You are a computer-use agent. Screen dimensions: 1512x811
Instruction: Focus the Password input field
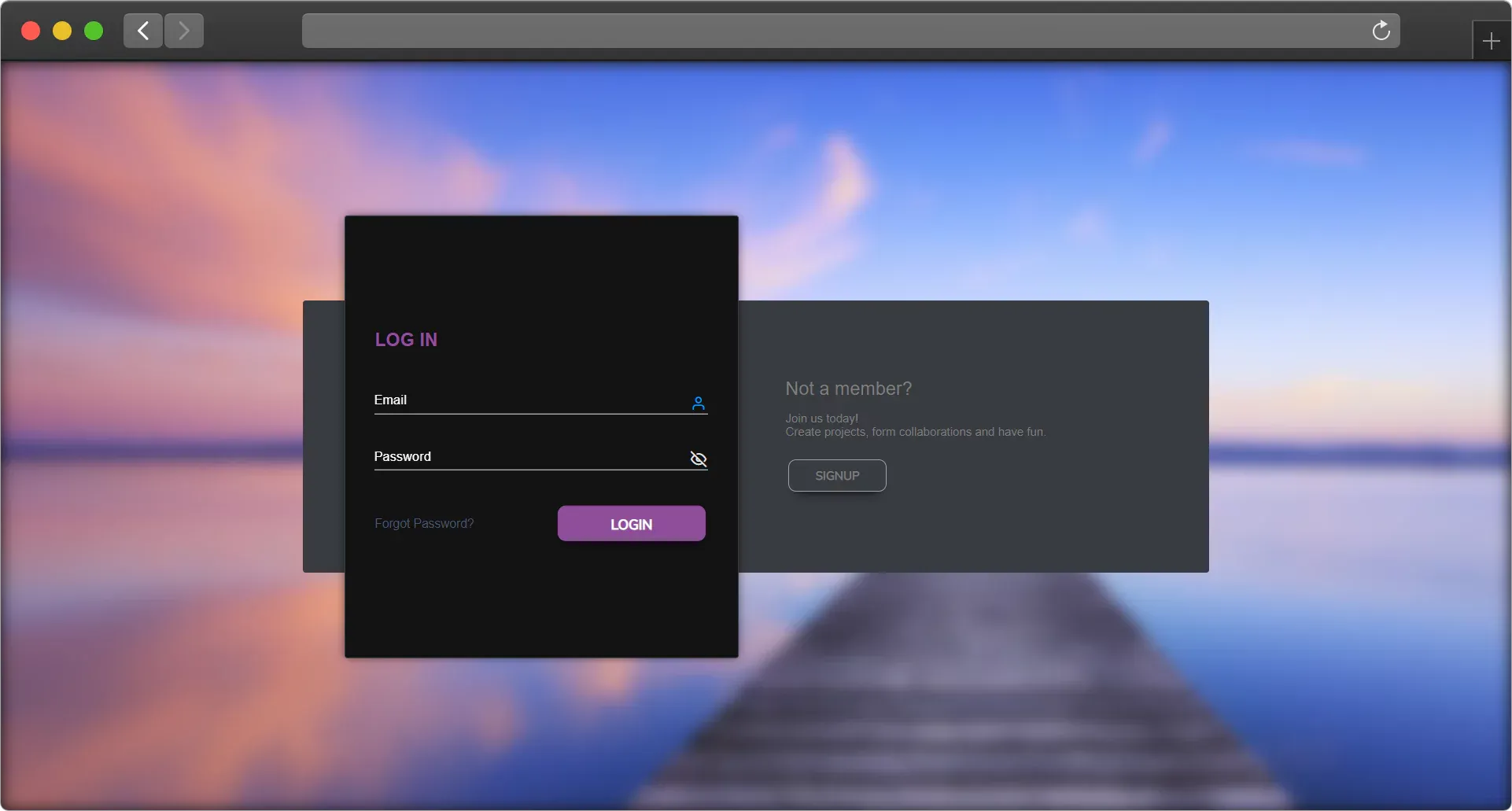(540, 458)
